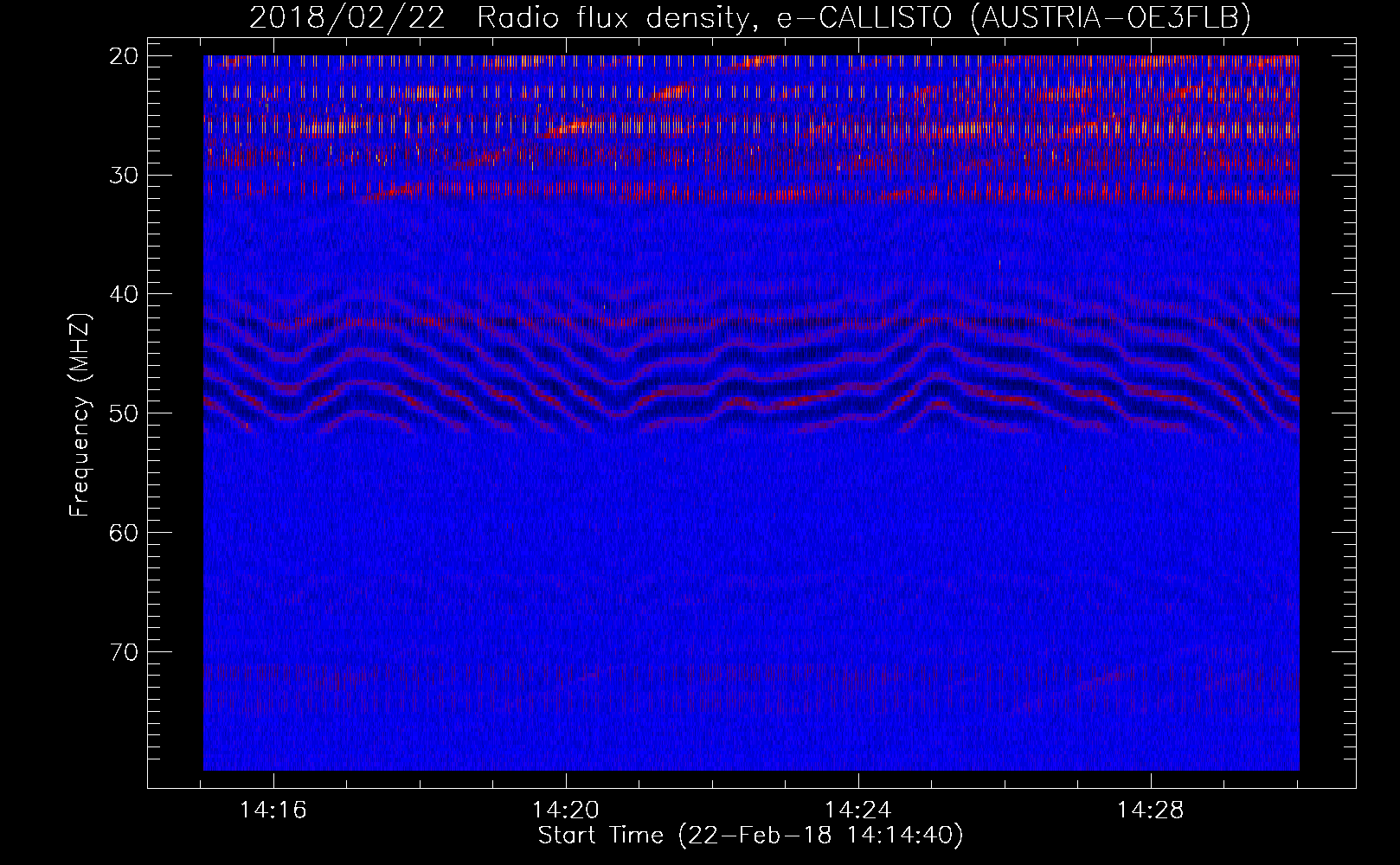This screenshot has height=865, width=1400.
Task: Click the 14:24 time tick label
Action: [x=857, y=811]
